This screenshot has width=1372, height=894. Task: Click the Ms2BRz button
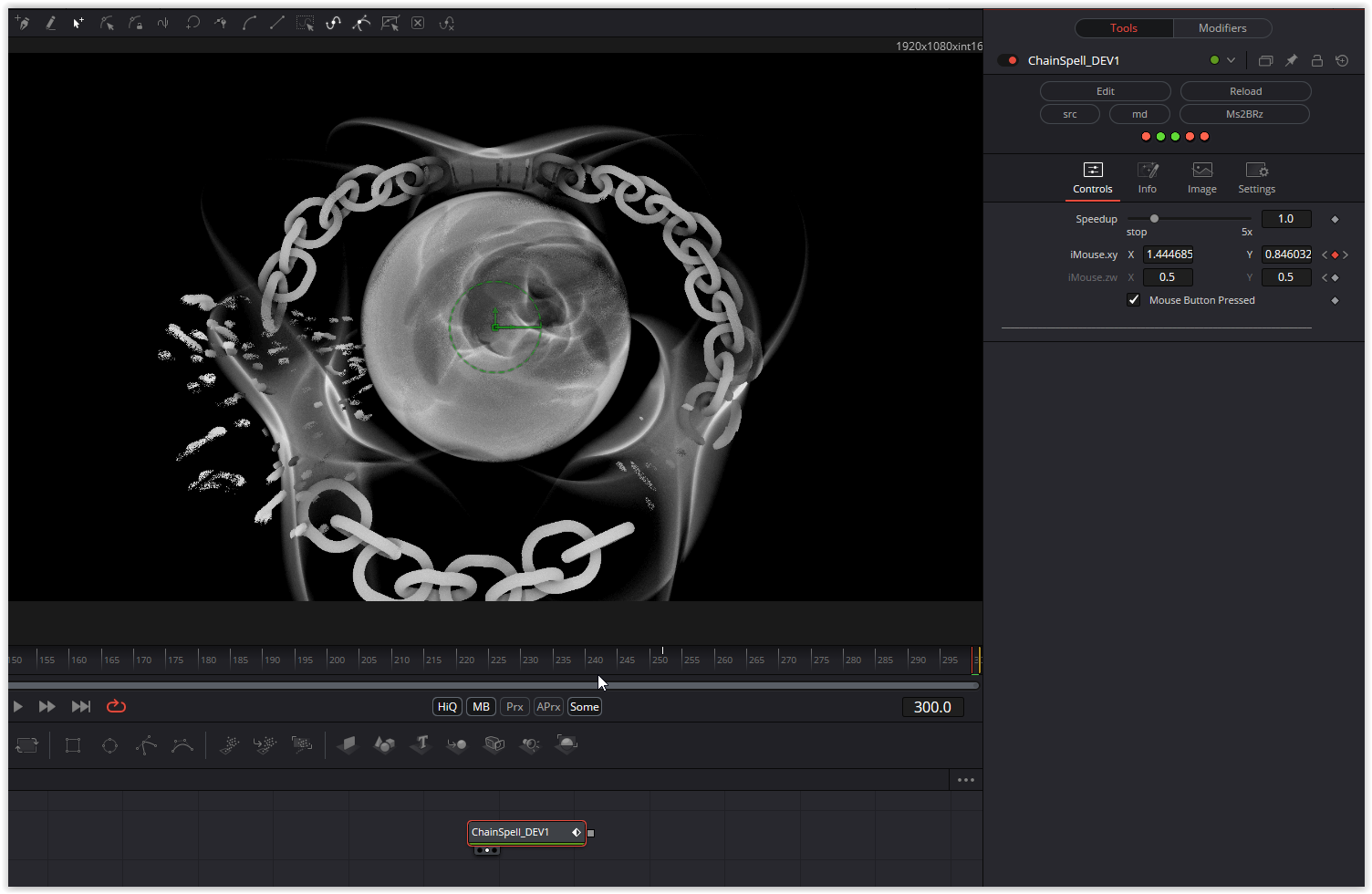(1244, 114)
